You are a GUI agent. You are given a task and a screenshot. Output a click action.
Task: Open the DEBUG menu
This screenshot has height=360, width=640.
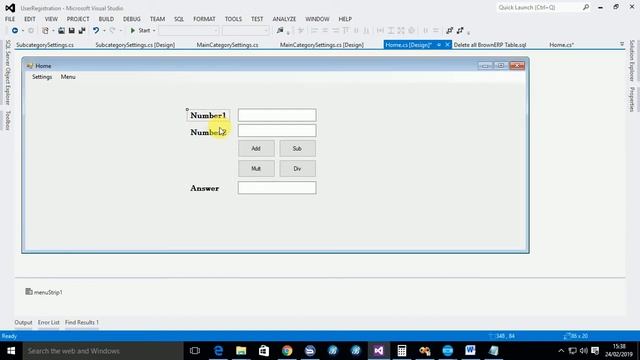[131, 19]
